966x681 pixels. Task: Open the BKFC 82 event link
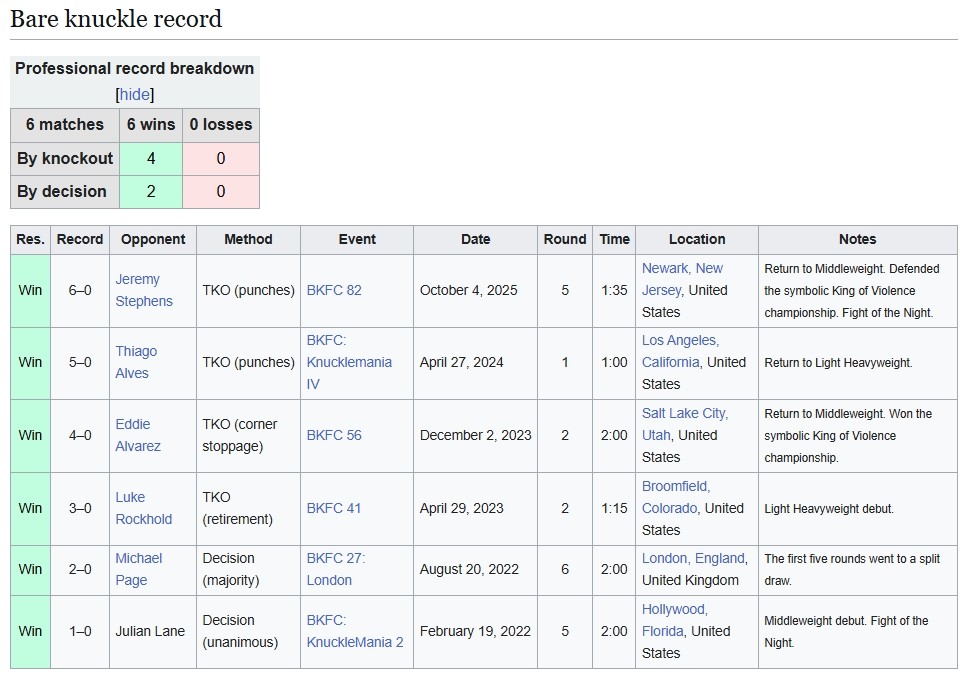(x=334, y=290)
